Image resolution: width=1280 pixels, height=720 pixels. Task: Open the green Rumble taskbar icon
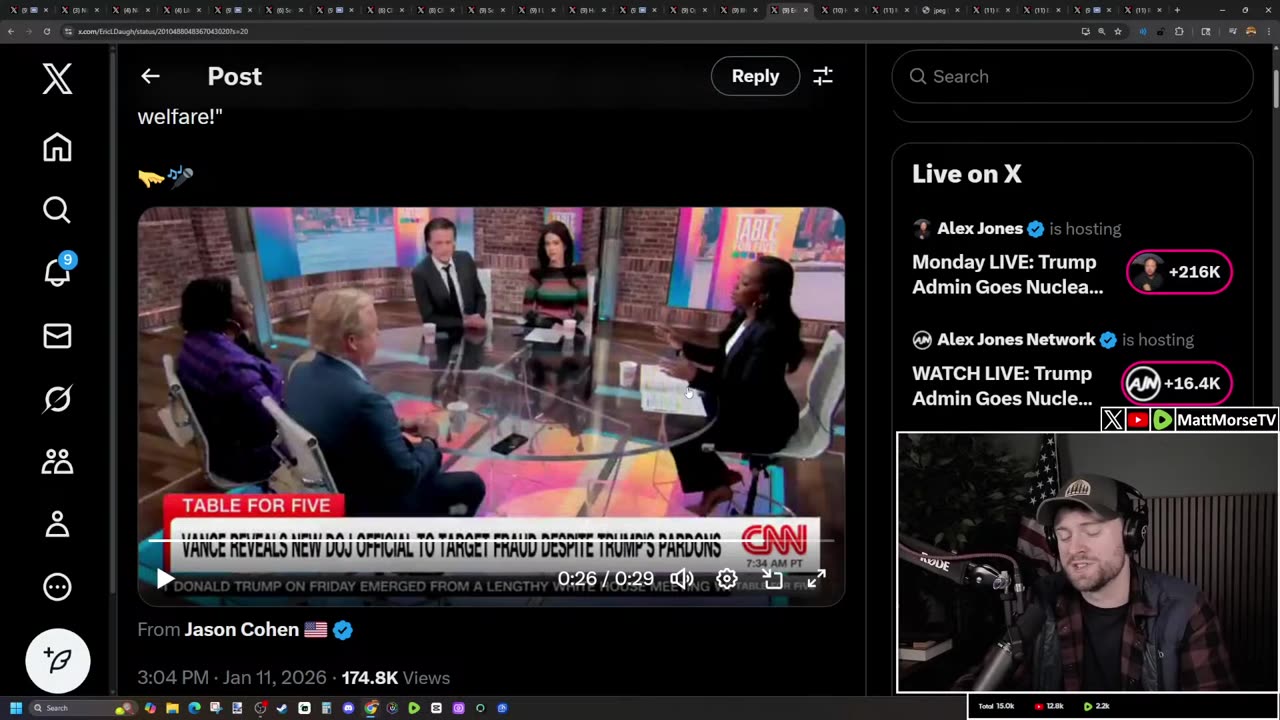(x=414, y=708)
